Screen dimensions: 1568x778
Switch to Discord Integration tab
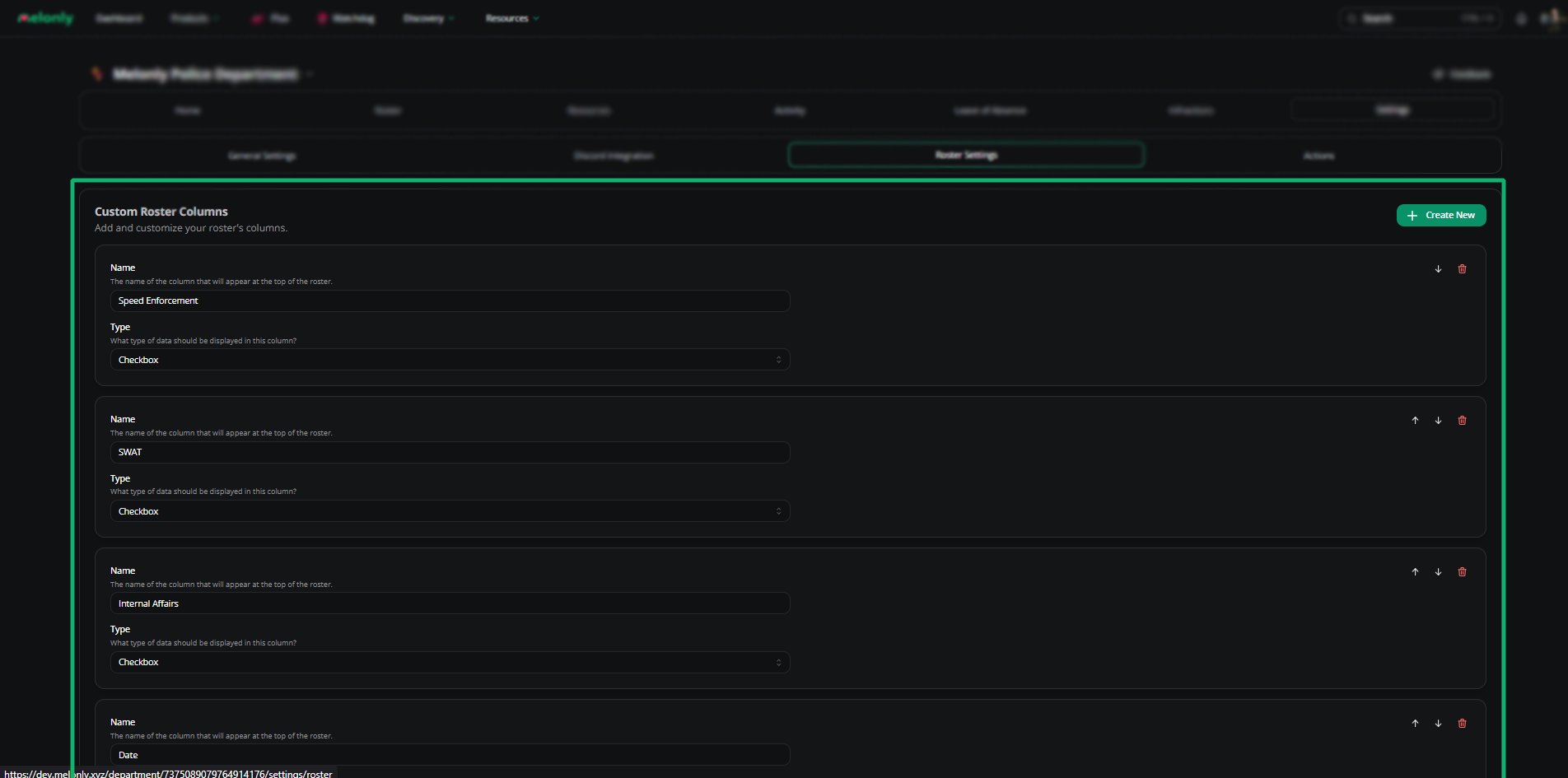[614, 156]
